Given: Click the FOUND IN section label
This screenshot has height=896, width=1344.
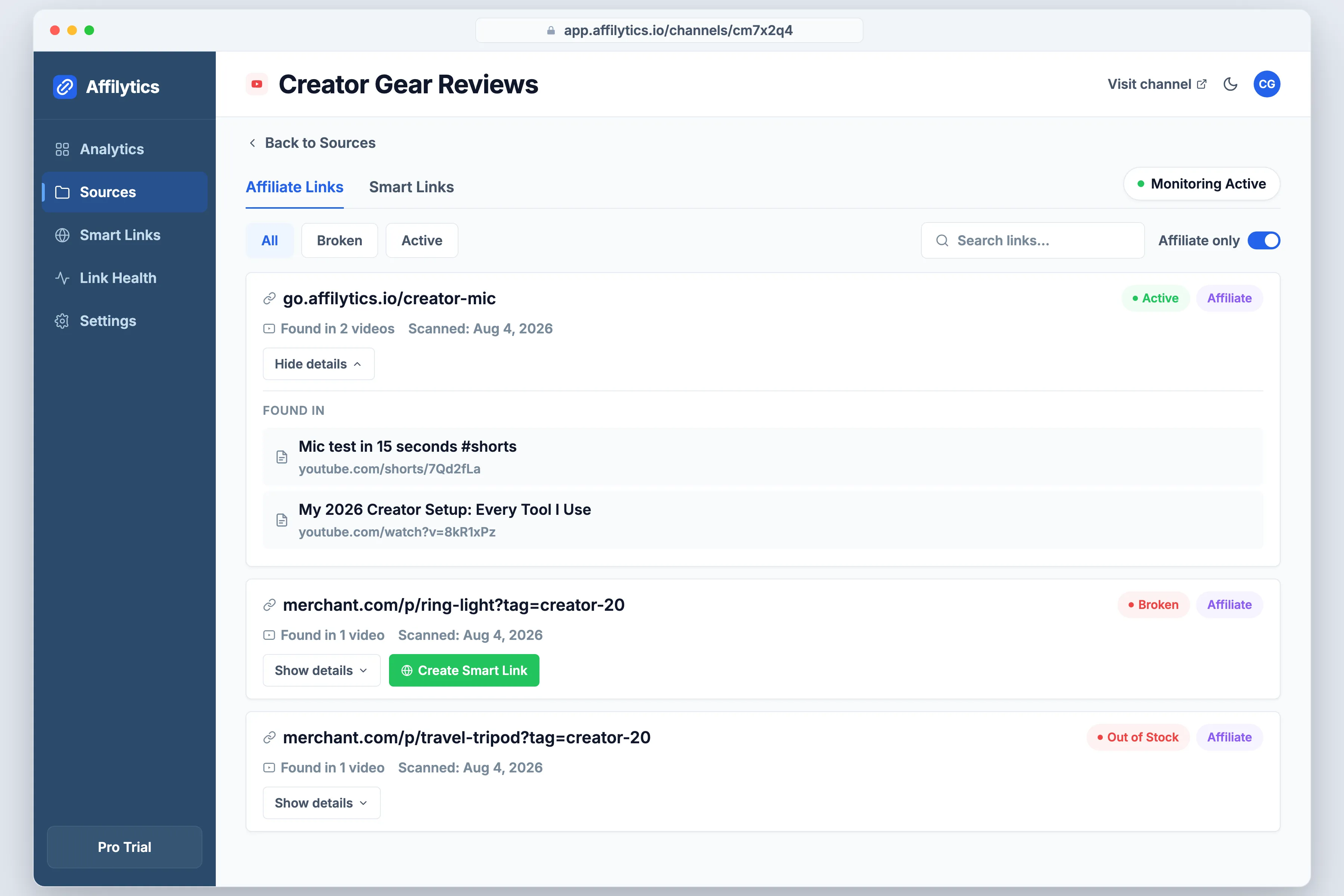Looking at the screenshot, I should (294, 410).
